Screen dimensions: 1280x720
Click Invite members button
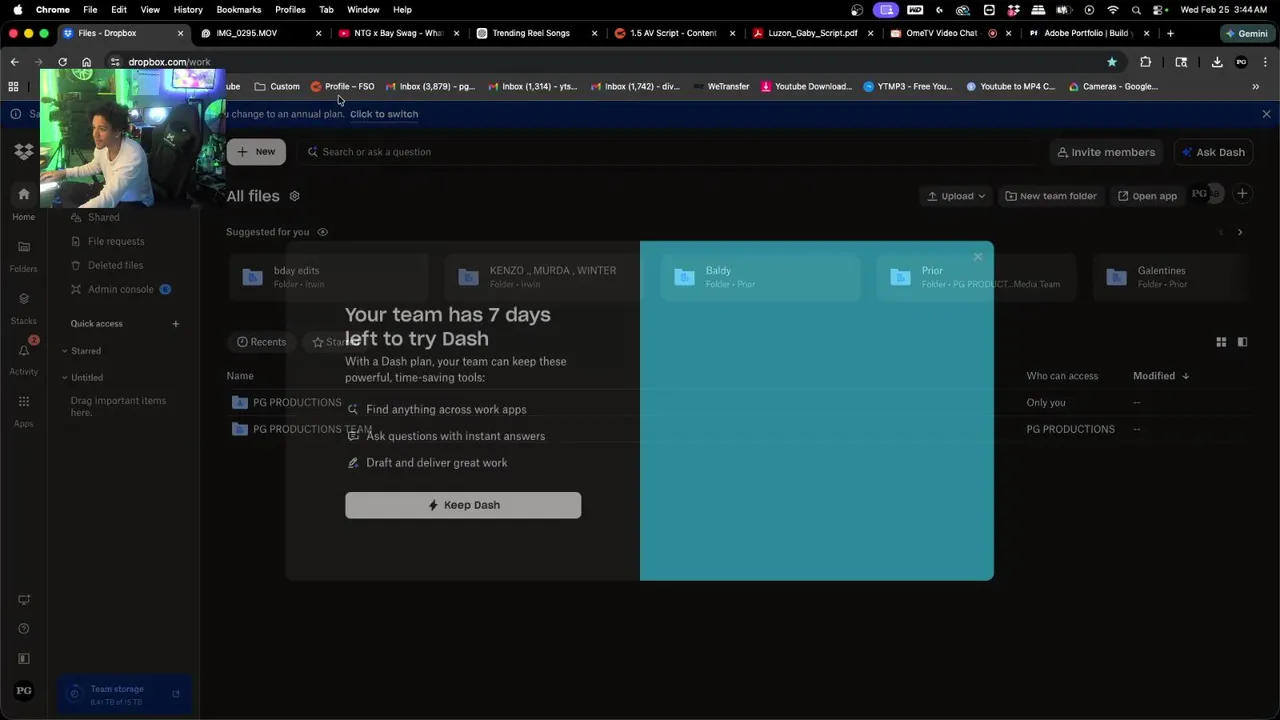coord(1106,152)
